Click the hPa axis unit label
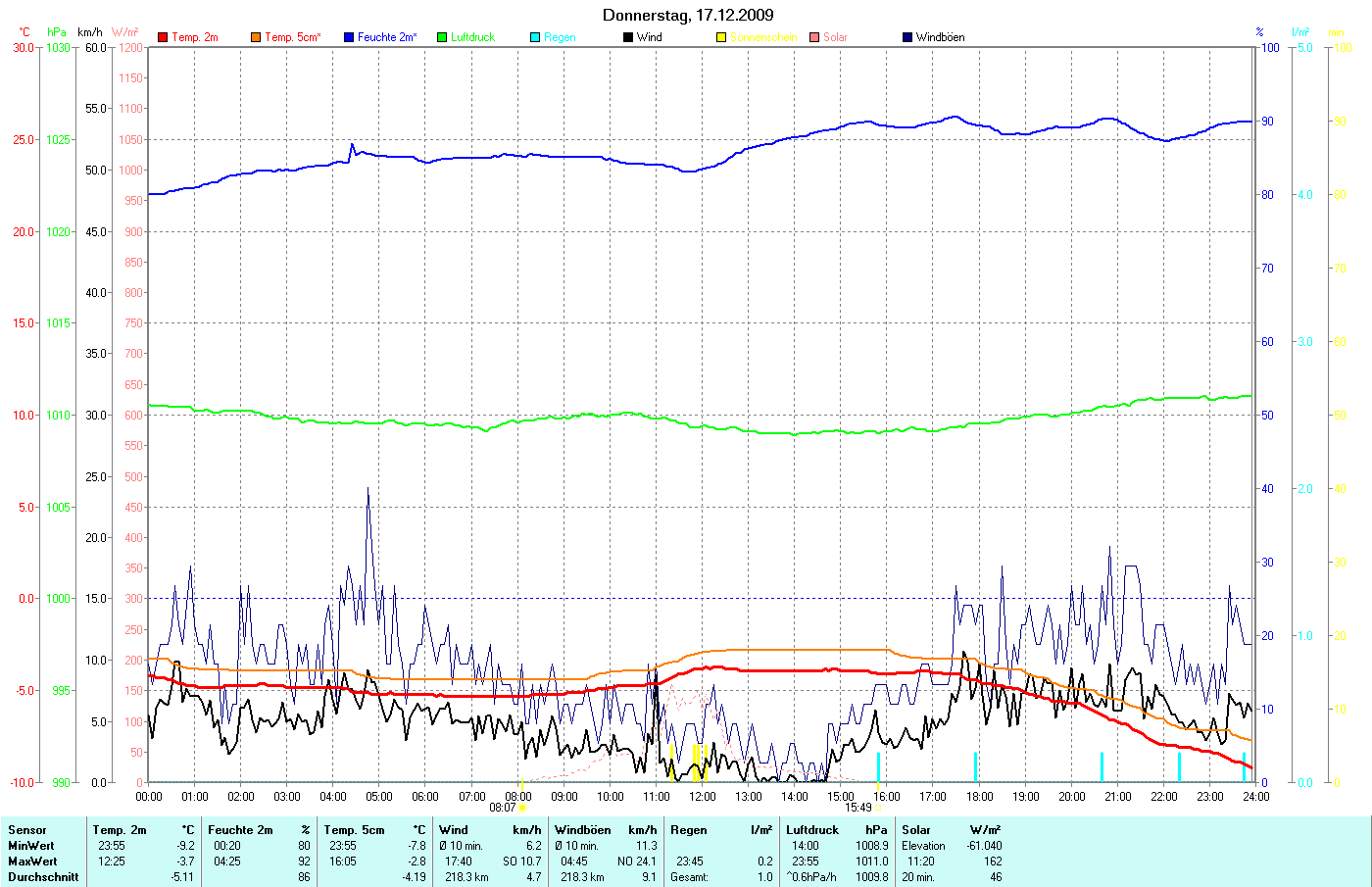The height and width of the screenshot is (887, 1372). click(x=57, y=32)
